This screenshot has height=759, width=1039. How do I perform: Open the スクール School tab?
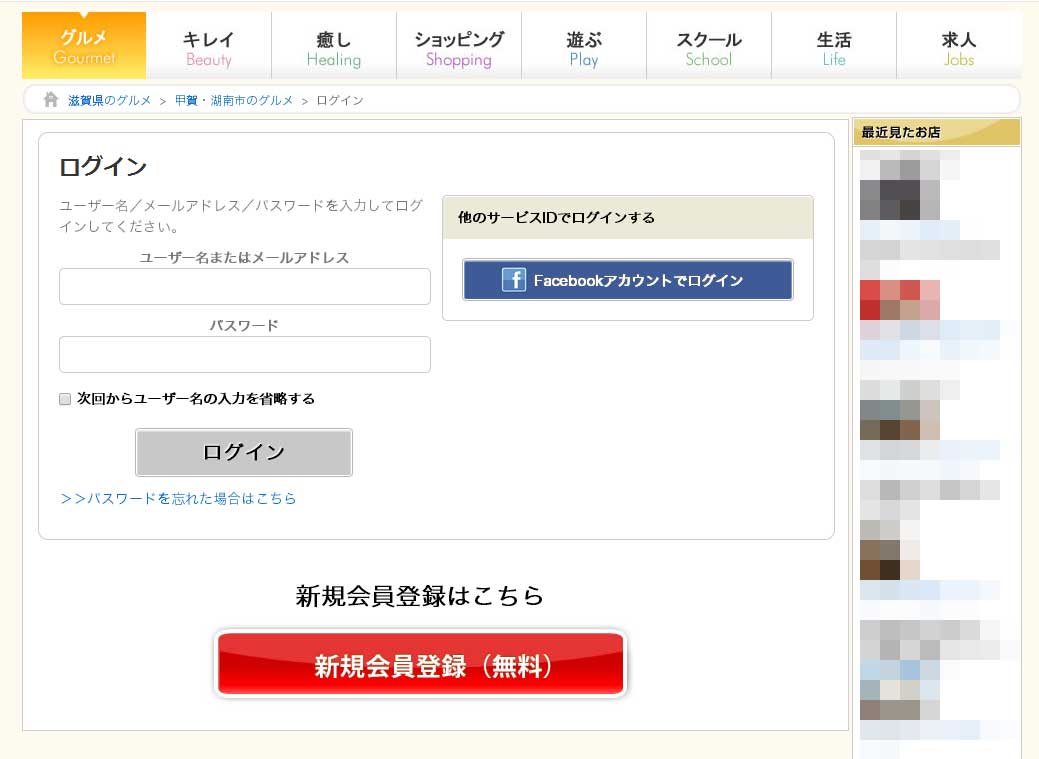(x=708, y=48)
